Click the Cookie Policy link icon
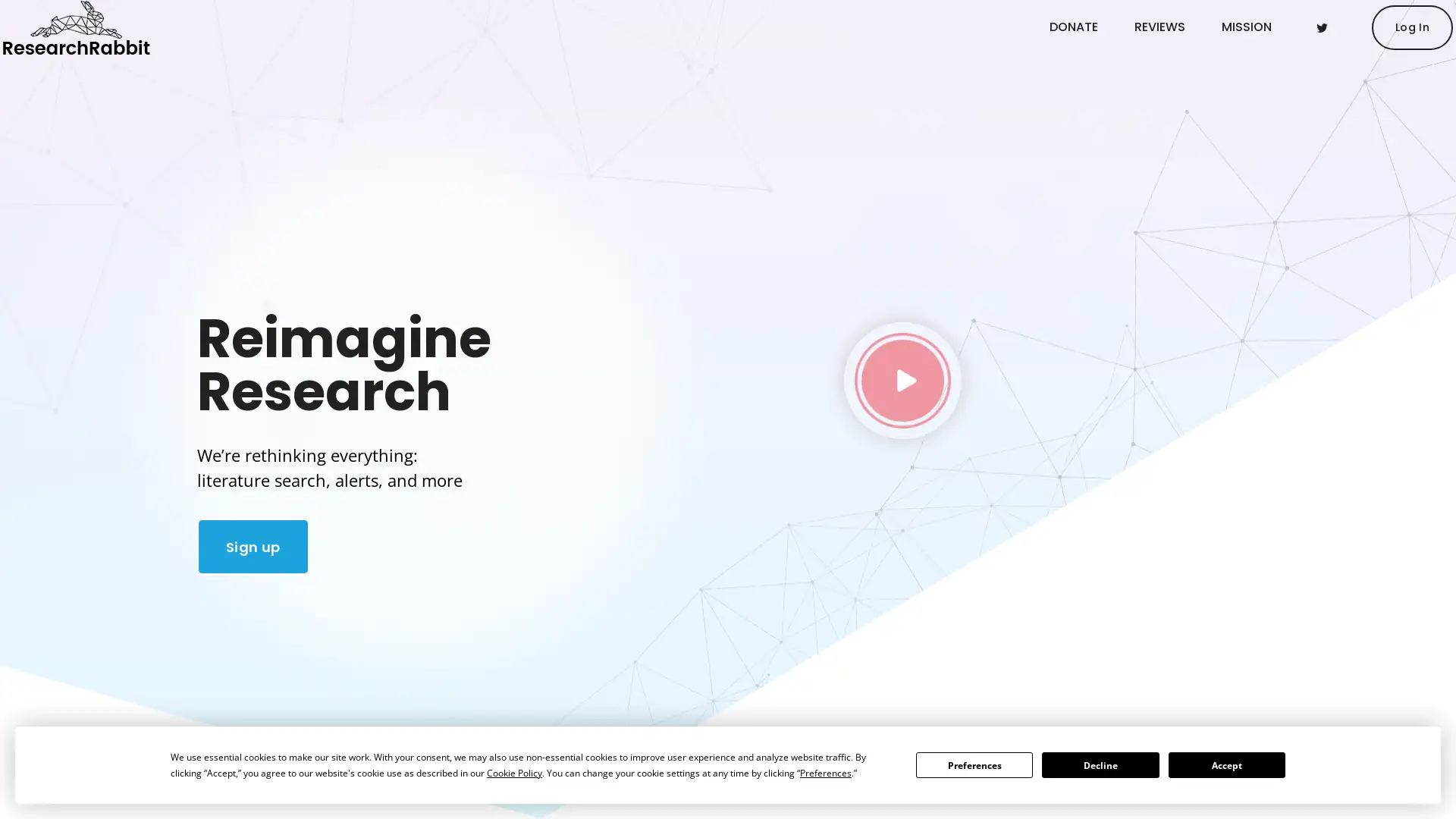The image size is (1456, 819). (x=513, y=773)
